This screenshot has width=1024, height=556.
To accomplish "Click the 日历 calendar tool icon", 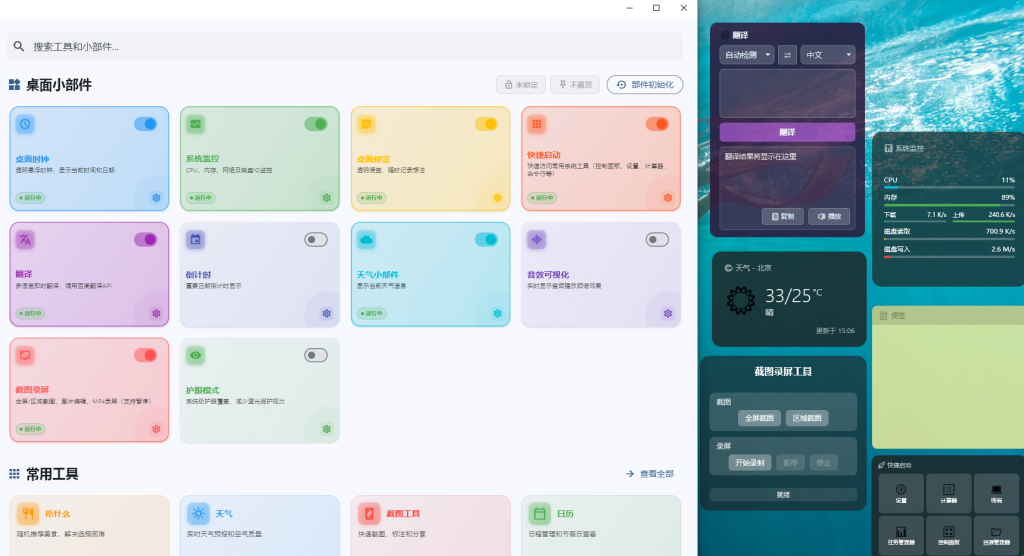I will [539, 514].
